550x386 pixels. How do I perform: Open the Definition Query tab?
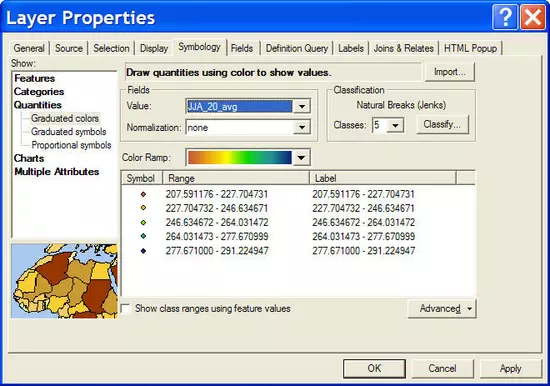(297, 48)
